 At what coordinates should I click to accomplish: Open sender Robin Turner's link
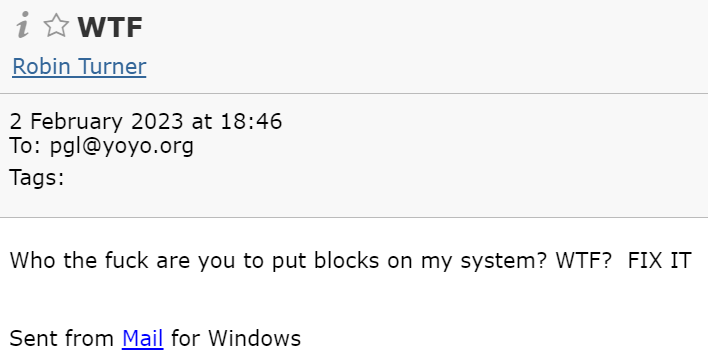pyautogui.click(x=79, y=66)
